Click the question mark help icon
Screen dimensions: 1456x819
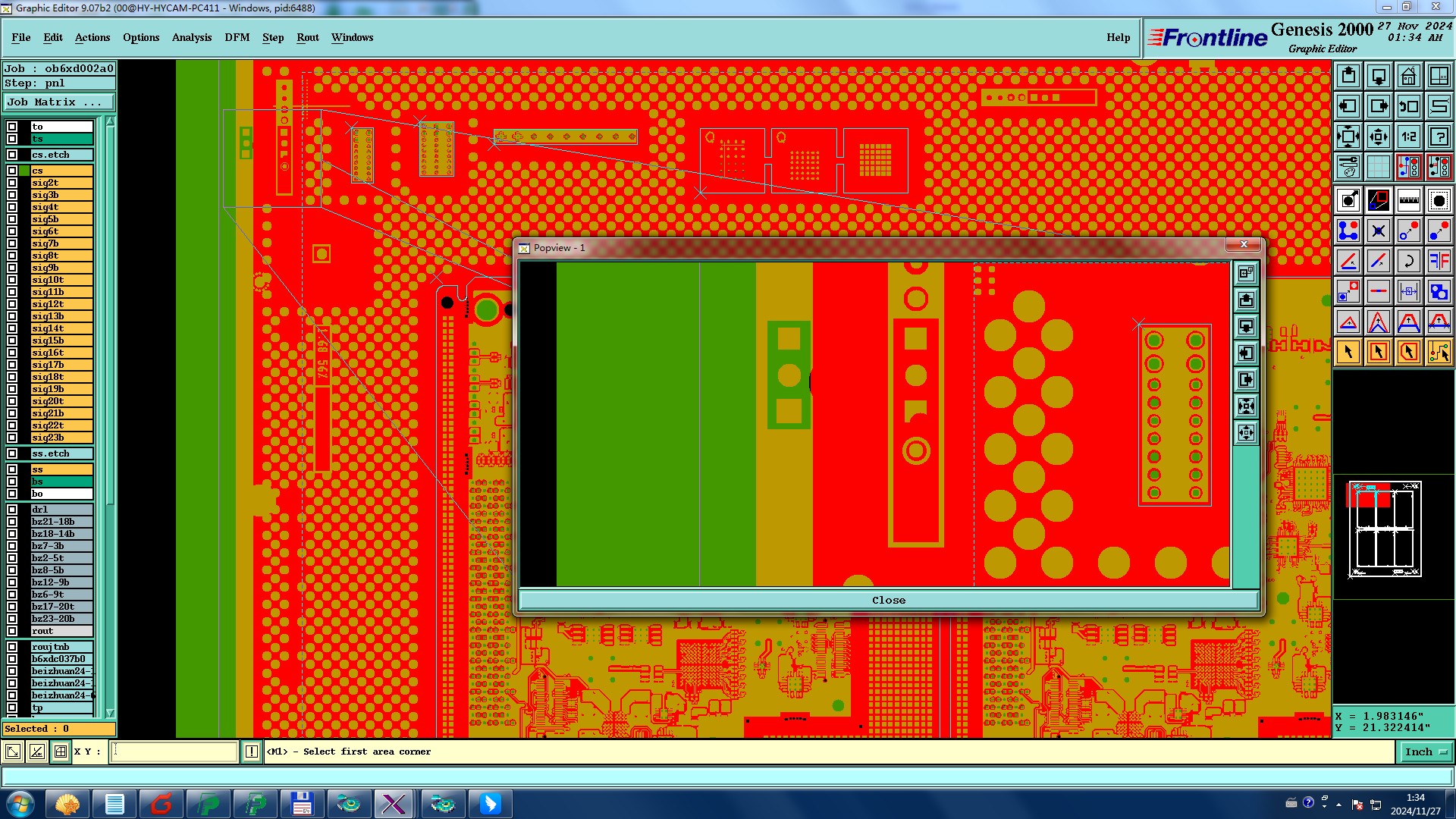(1439, 136)
